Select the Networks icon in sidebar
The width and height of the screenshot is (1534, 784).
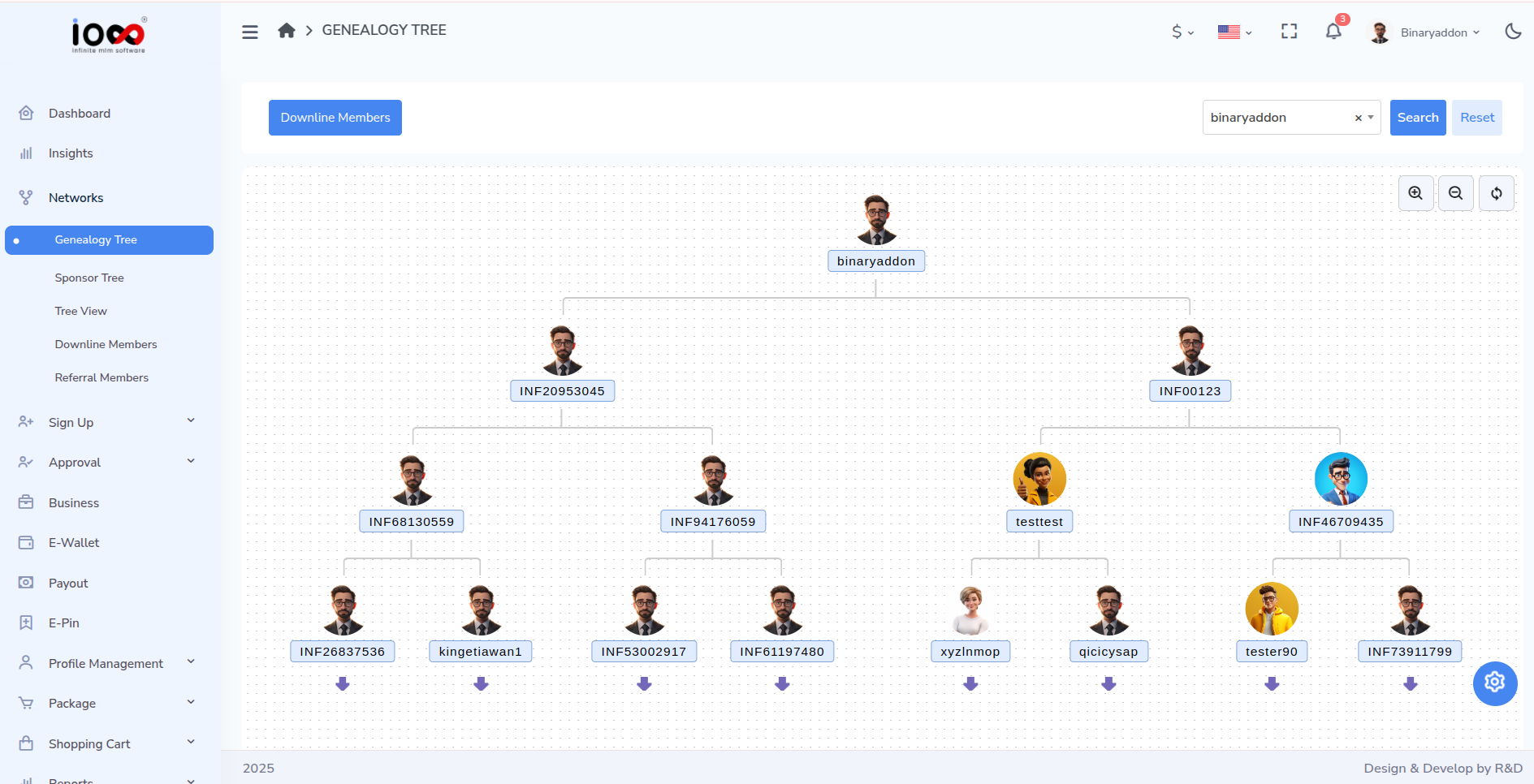[25, 197]
